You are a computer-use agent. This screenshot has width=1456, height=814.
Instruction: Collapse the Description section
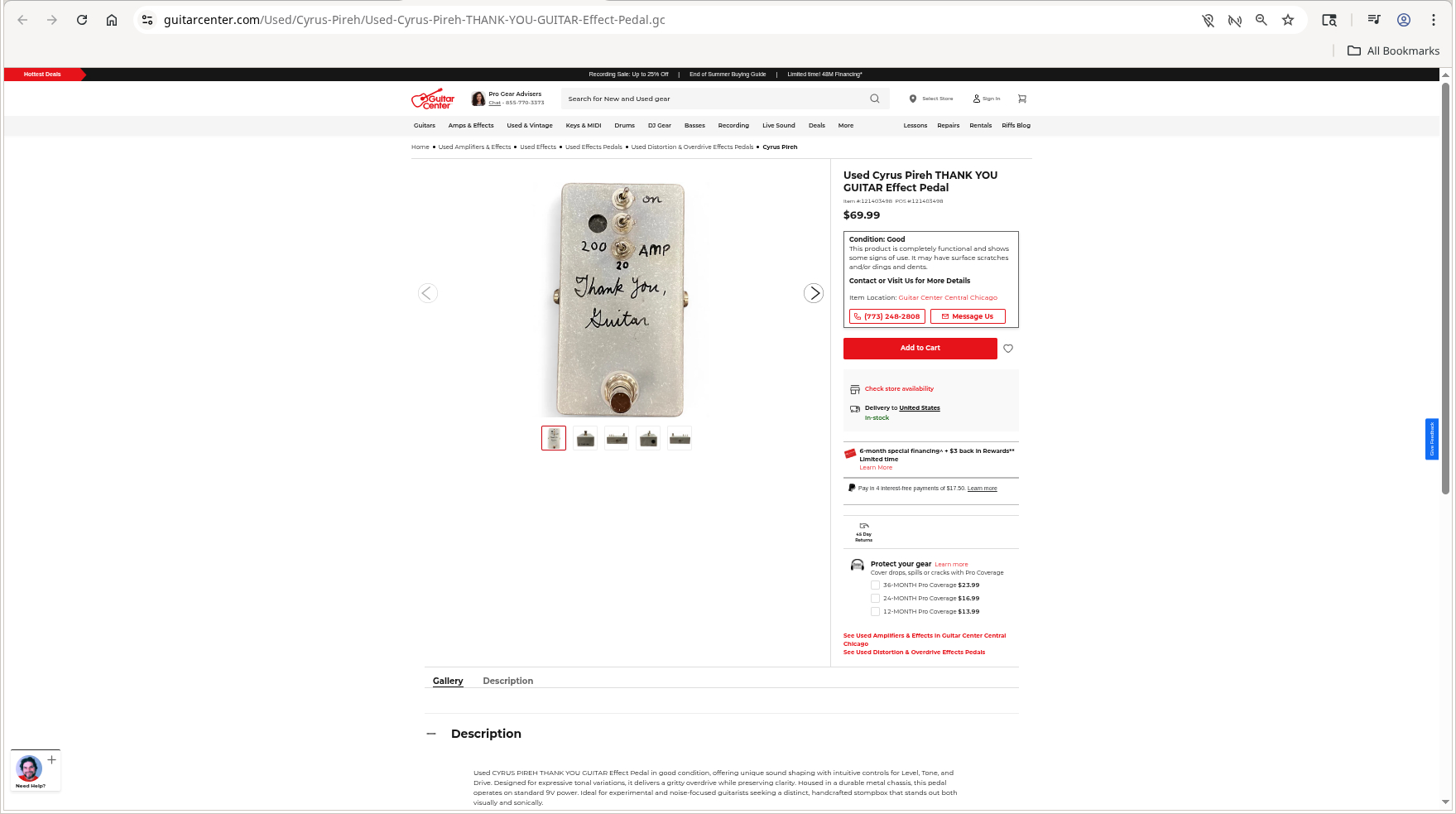[431, 734]
